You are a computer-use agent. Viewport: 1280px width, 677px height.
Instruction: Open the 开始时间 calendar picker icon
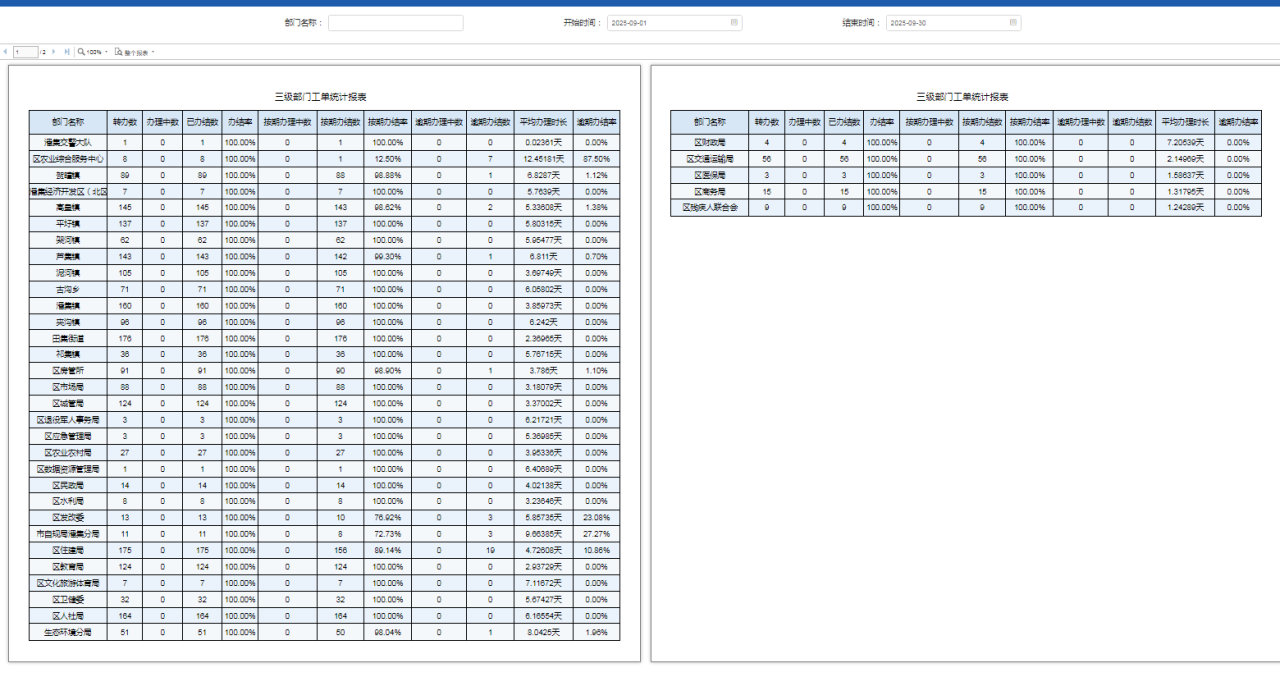pyautogui.click(x=734, y=22)
